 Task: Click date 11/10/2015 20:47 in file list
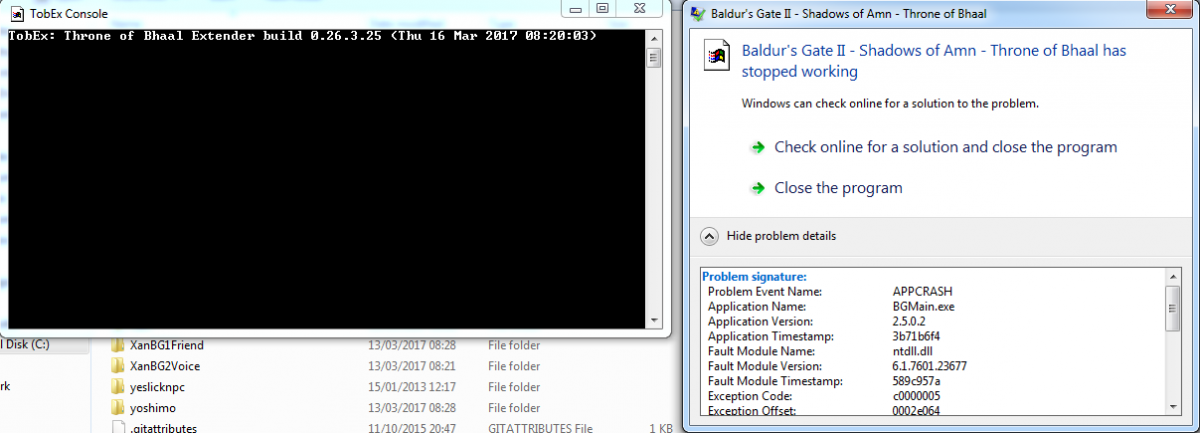[411, 428]
